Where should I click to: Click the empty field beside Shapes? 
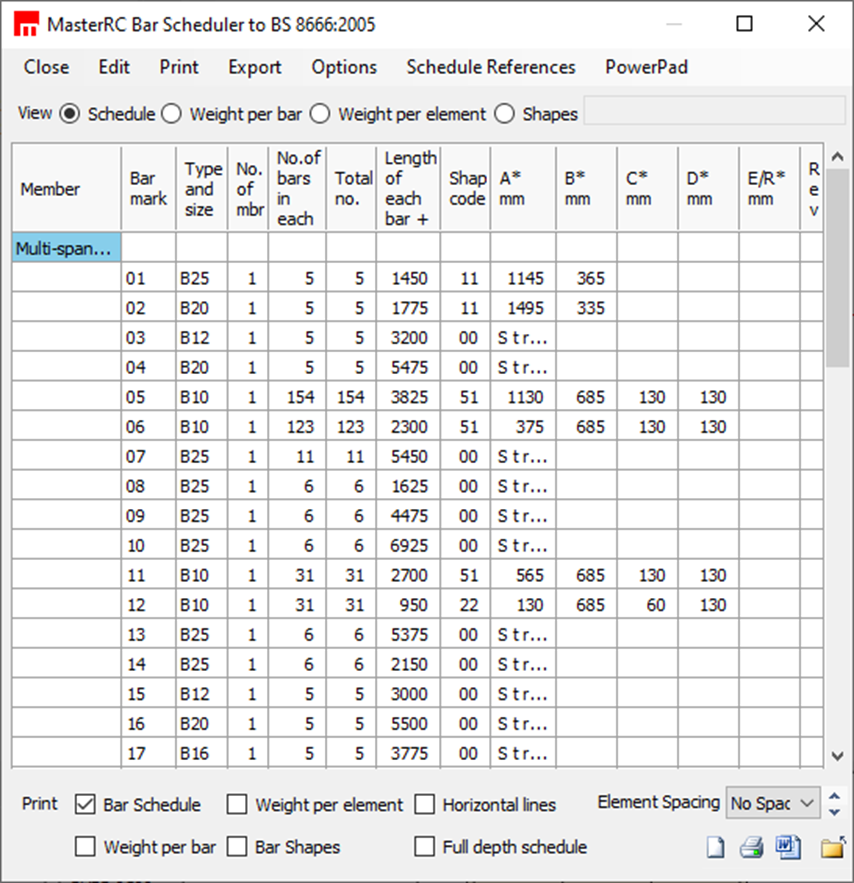[714, 110]
